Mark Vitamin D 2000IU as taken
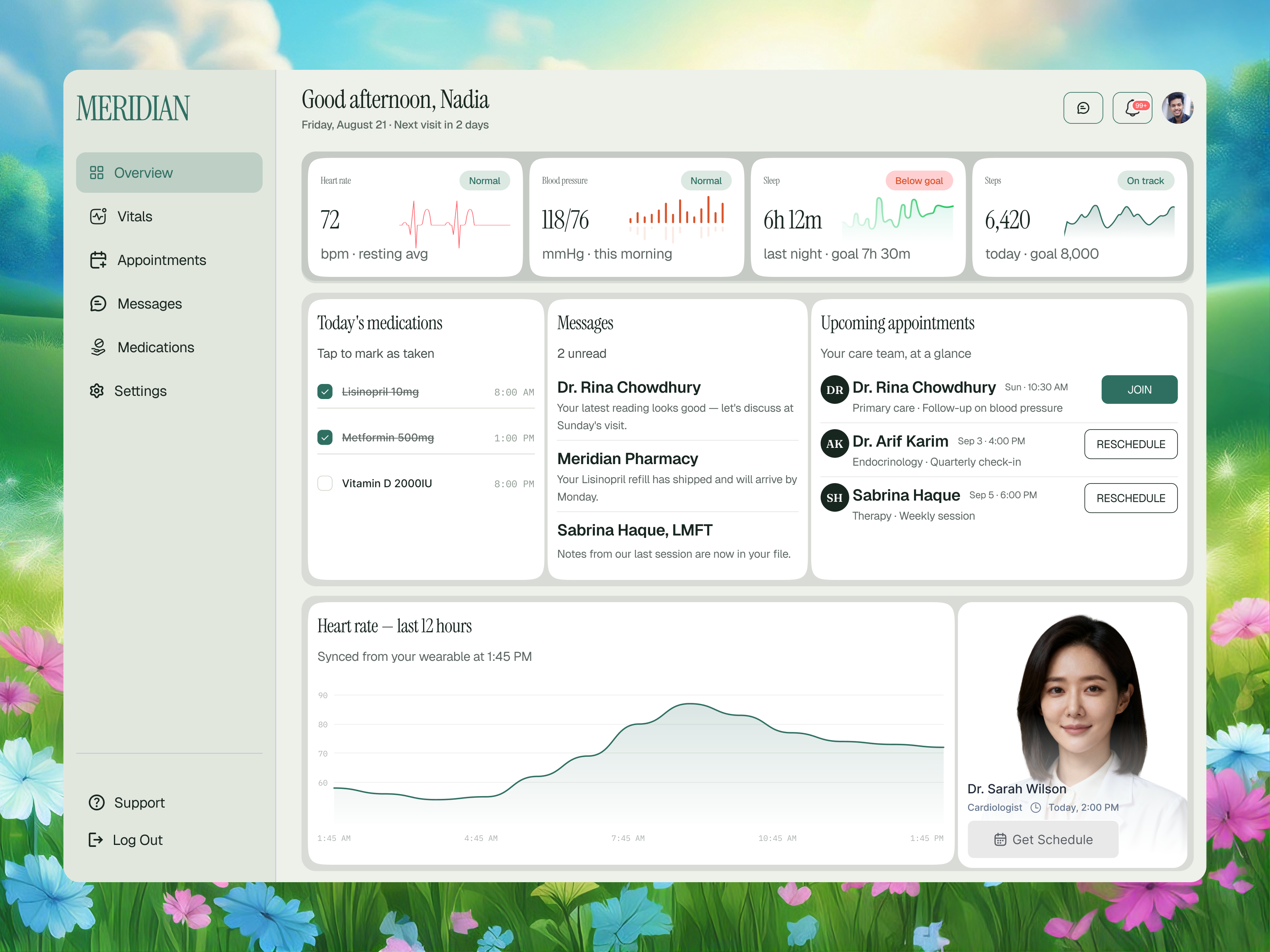Image resolution: width=1270 pixels, height=952 pixels. (x=325, y=483)
